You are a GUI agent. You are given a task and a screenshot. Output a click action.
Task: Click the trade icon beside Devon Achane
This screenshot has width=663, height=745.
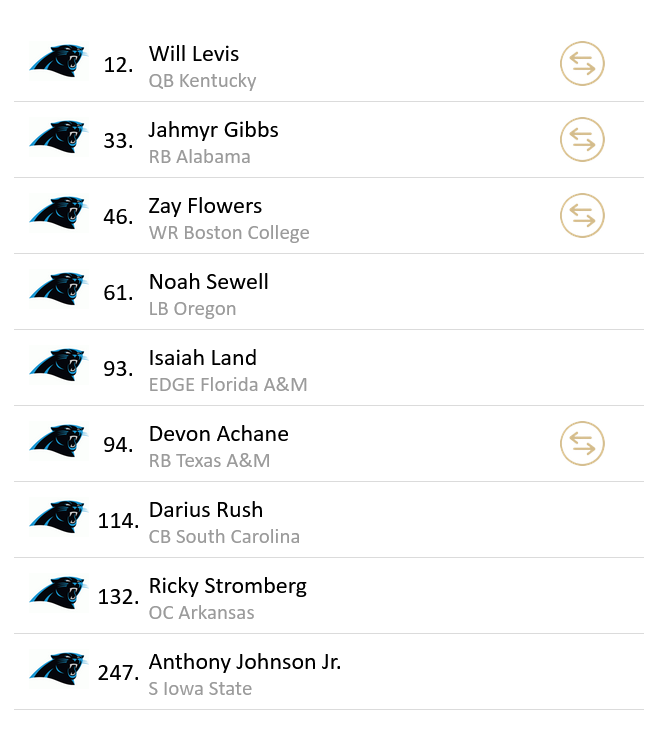(x=582, y=444)
